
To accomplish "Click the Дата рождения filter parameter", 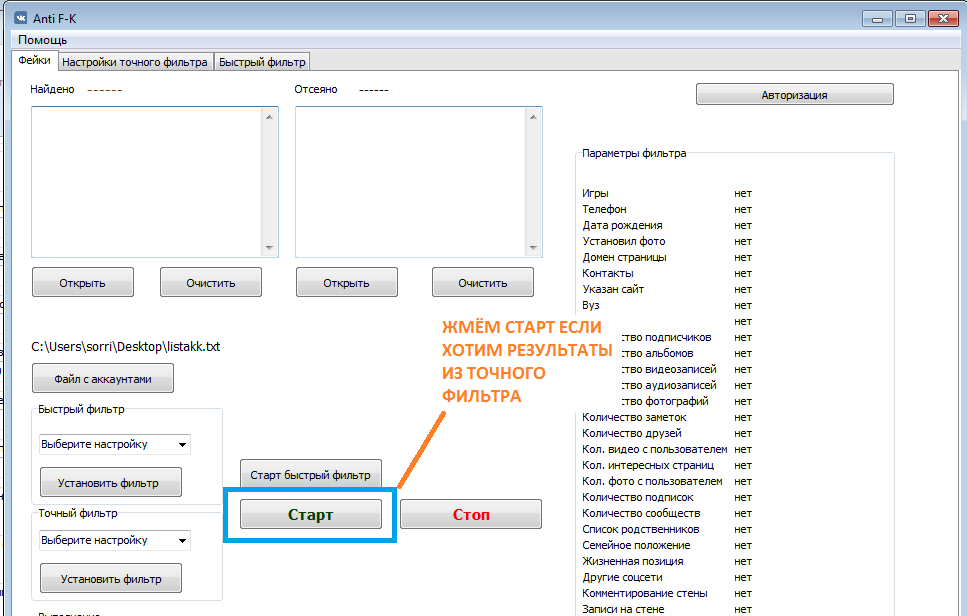I will pyautogui.click(x=622, y=225).
